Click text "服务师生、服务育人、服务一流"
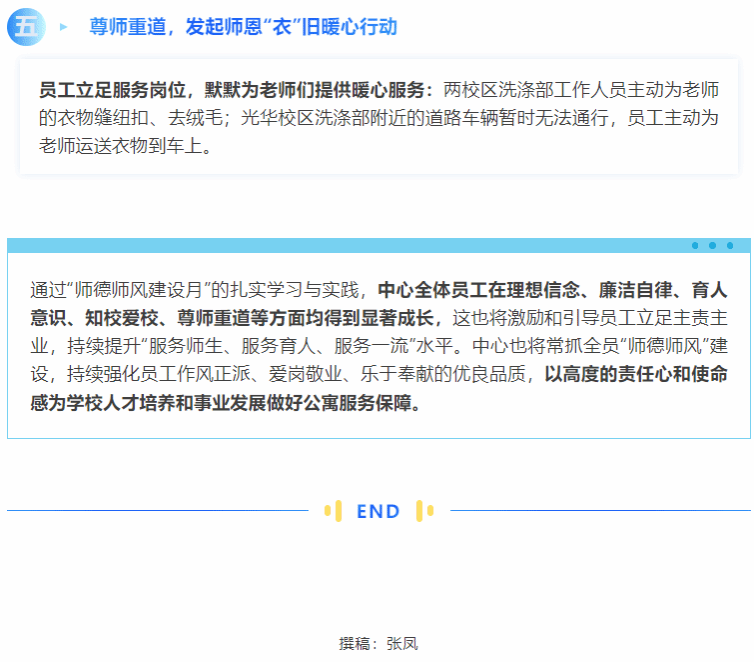This screenshot has width=754, height=662. pyautogui.click(x=278, y=346)
